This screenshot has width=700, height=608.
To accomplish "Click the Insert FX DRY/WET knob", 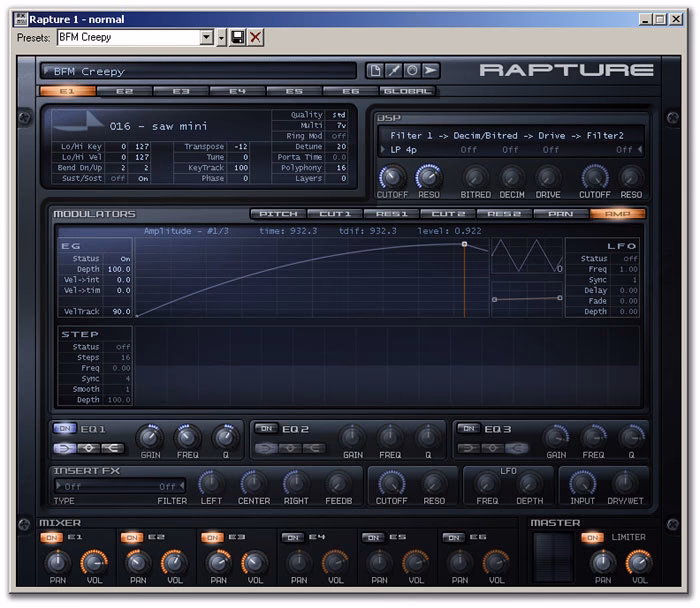I will (625, 483).
